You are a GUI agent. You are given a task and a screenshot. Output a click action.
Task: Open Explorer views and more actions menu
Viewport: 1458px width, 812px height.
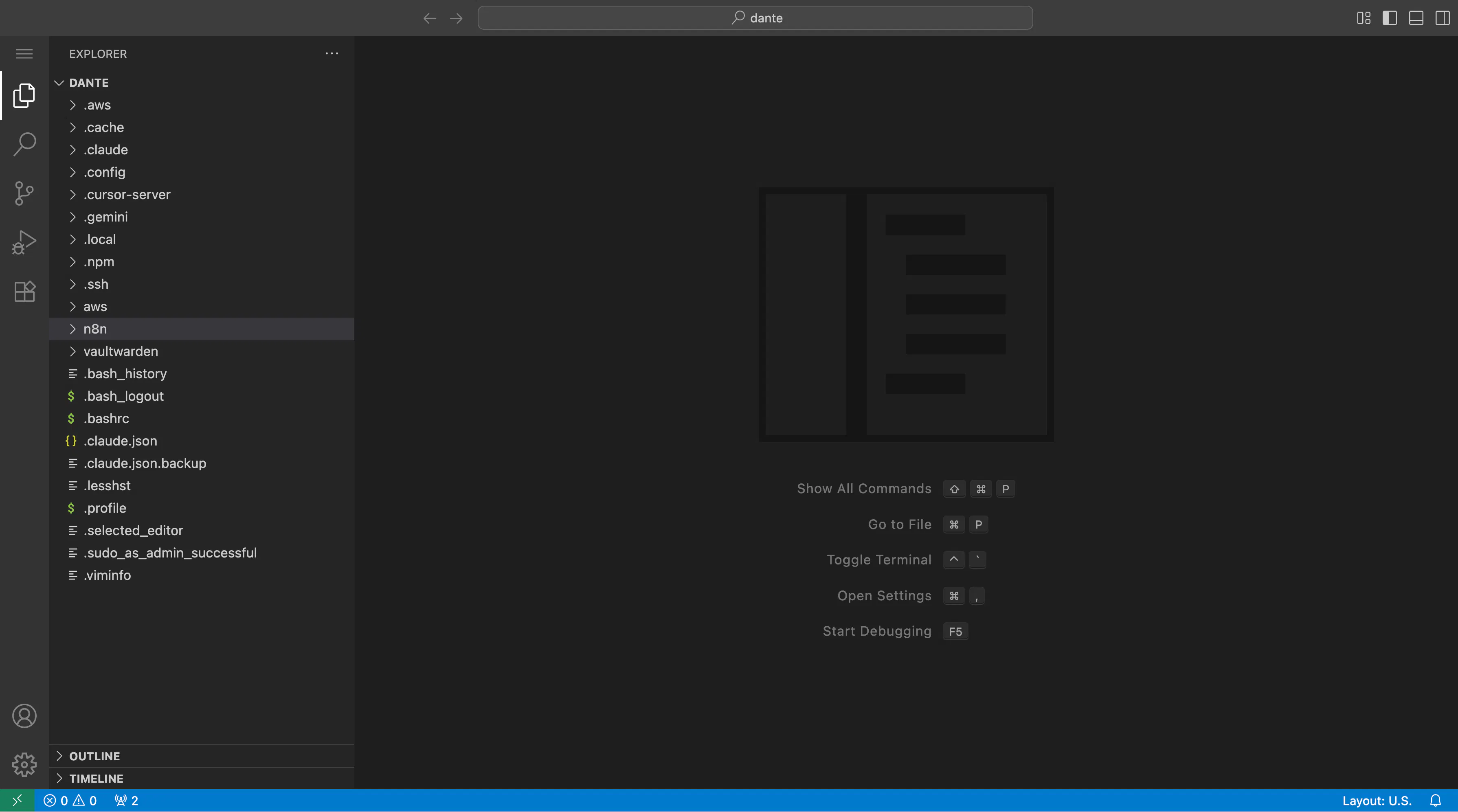(x=332, y=54)
